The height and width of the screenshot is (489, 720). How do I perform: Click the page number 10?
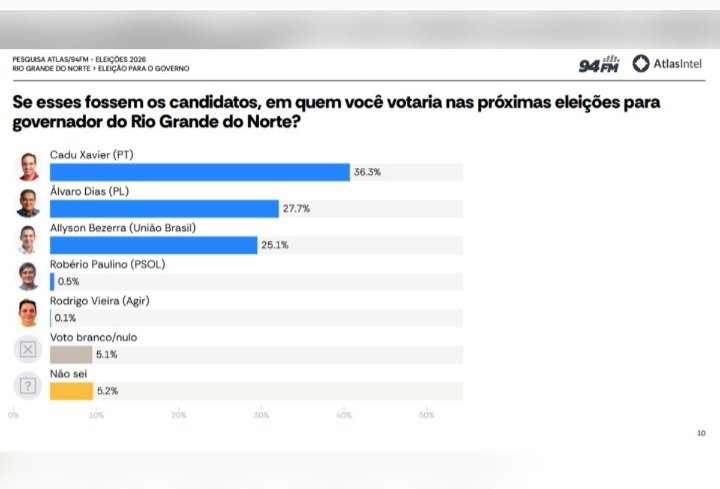(701, 433)
